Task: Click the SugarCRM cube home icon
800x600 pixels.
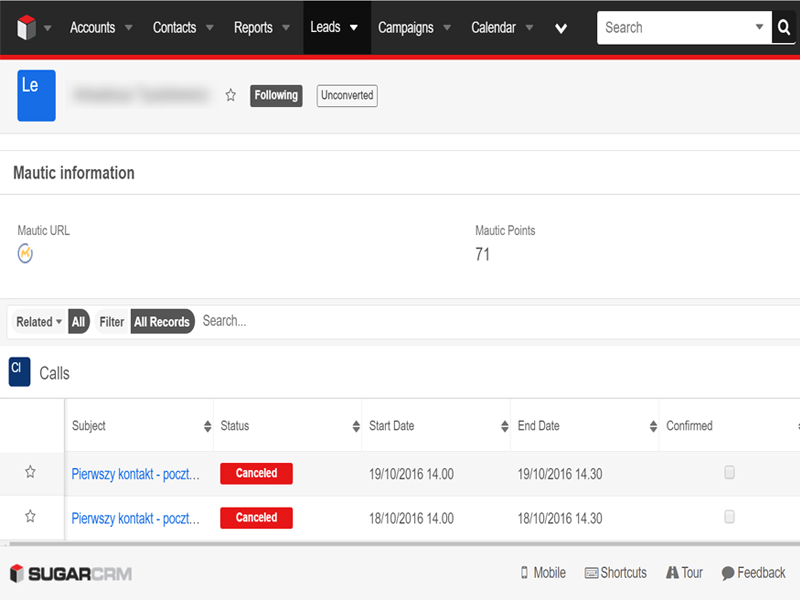Action: click(26, 28)
